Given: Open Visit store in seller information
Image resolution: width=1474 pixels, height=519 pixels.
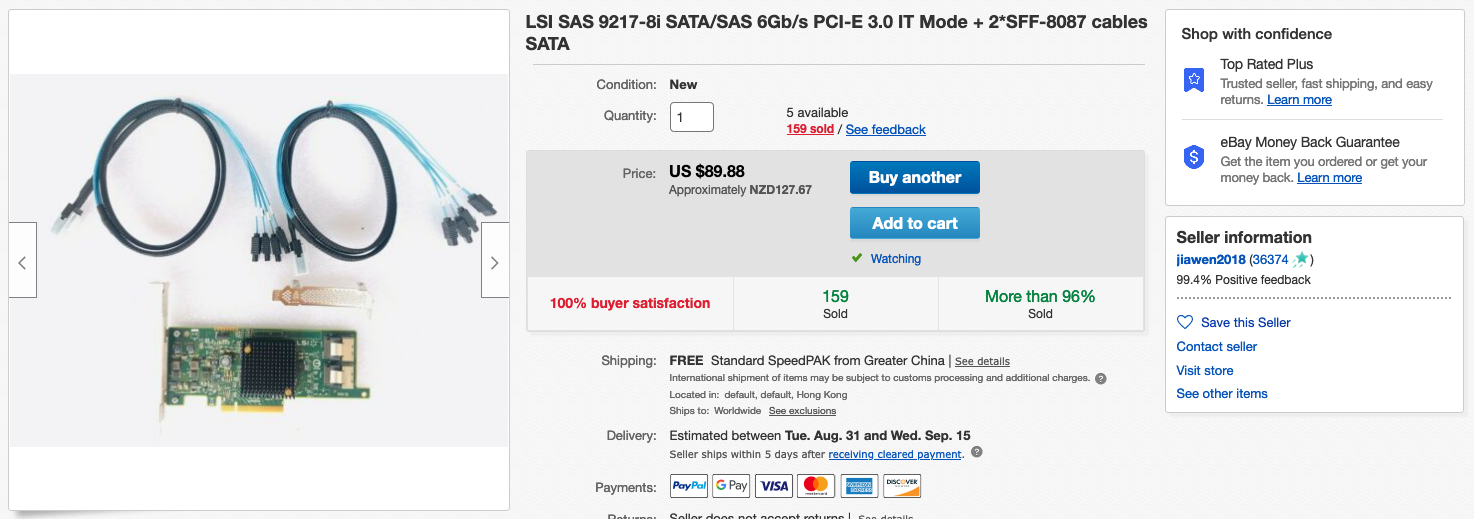Looking at the screenshot, I should click(1205, 370).
